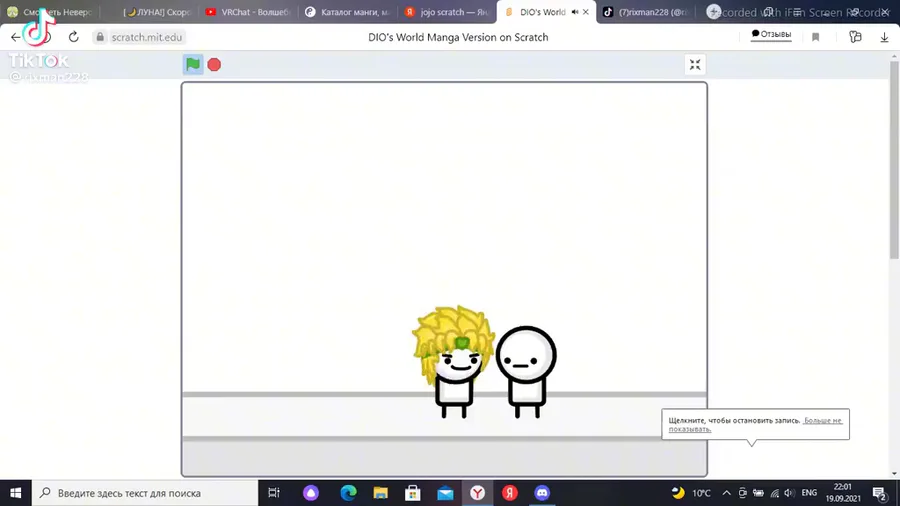
Task: Change ENG input language indicator
Action: (809, 493)
